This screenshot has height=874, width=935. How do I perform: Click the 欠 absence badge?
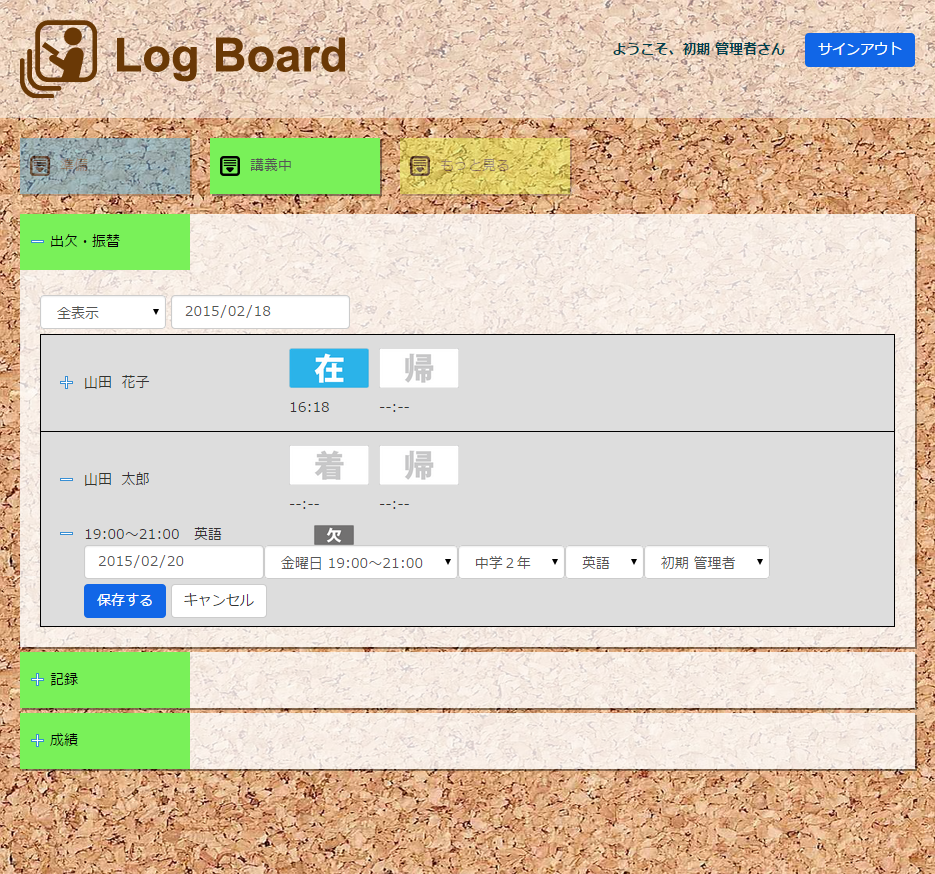pos(333,535)
